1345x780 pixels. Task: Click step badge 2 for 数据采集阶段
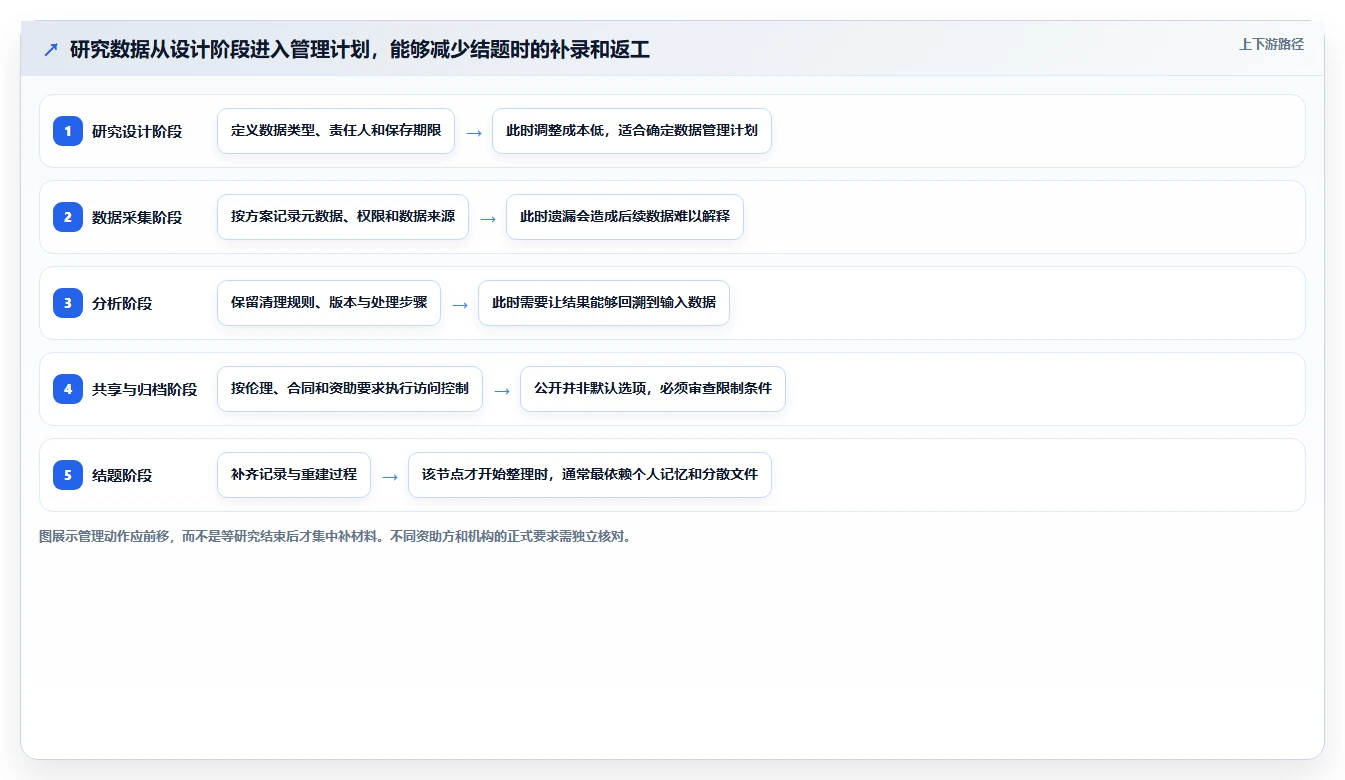(x=68, y=216)
